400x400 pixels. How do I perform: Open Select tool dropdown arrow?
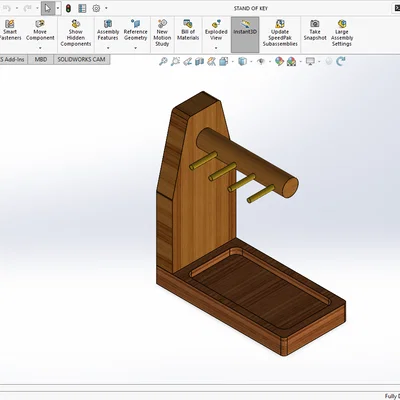pyautogui.click(x=58, y=8)
